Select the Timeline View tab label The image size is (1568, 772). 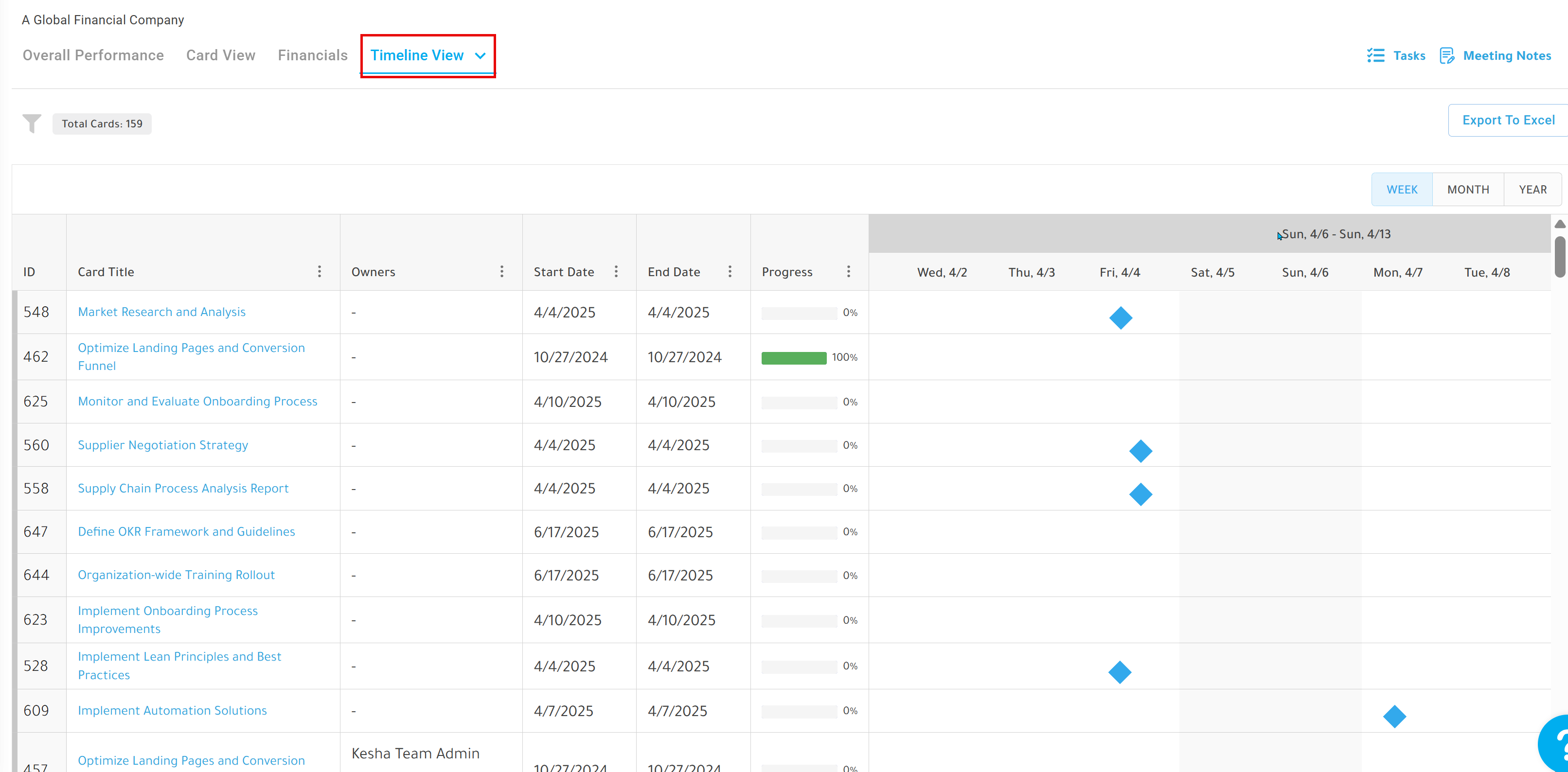tap(417, 55)
